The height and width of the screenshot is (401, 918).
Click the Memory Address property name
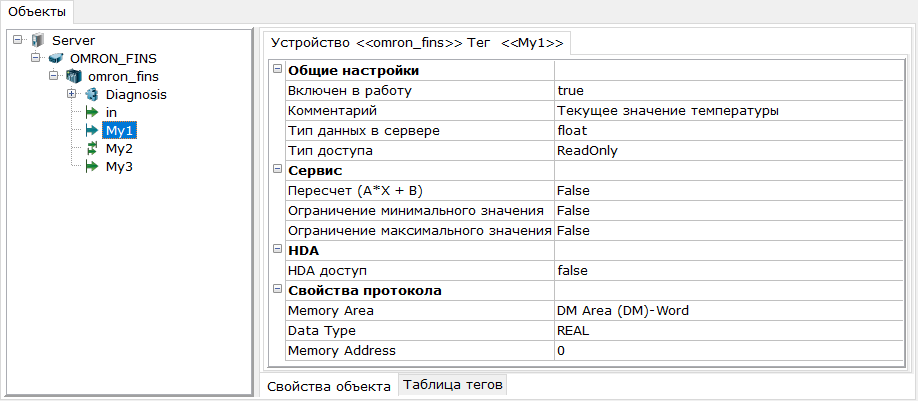[x=342, y=350]
